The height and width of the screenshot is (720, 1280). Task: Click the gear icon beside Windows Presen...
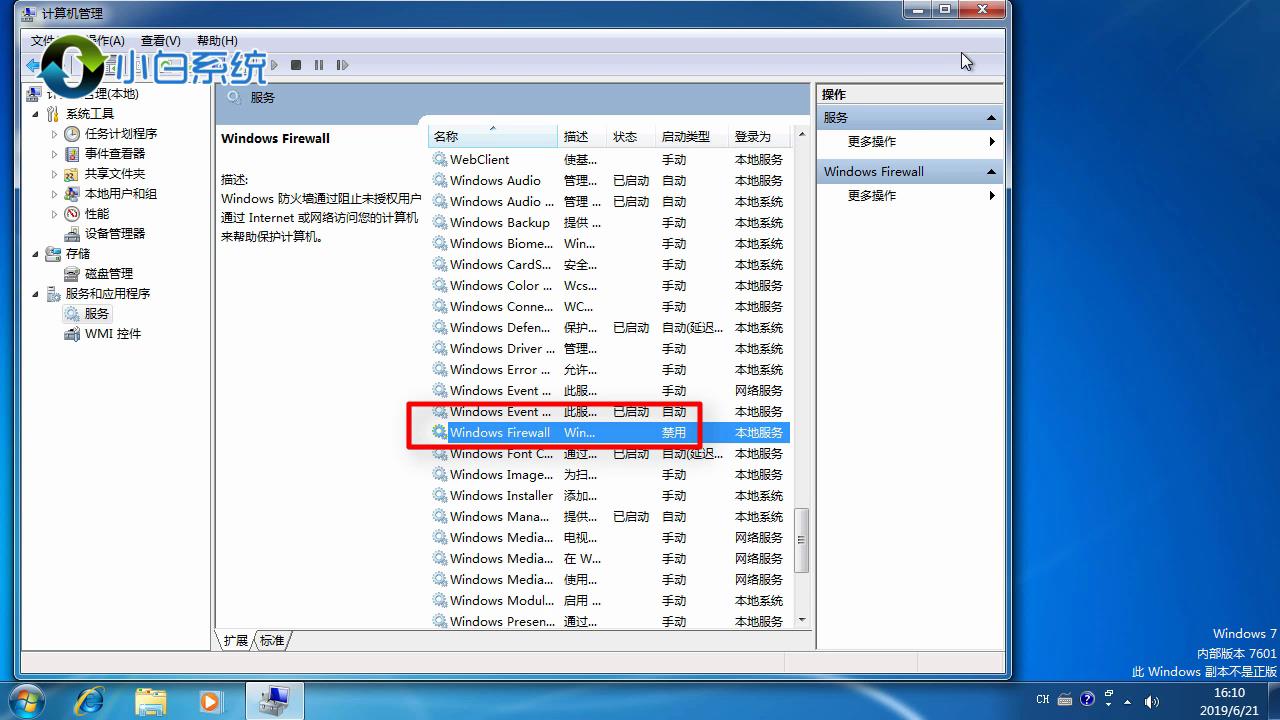pos(439,621)
